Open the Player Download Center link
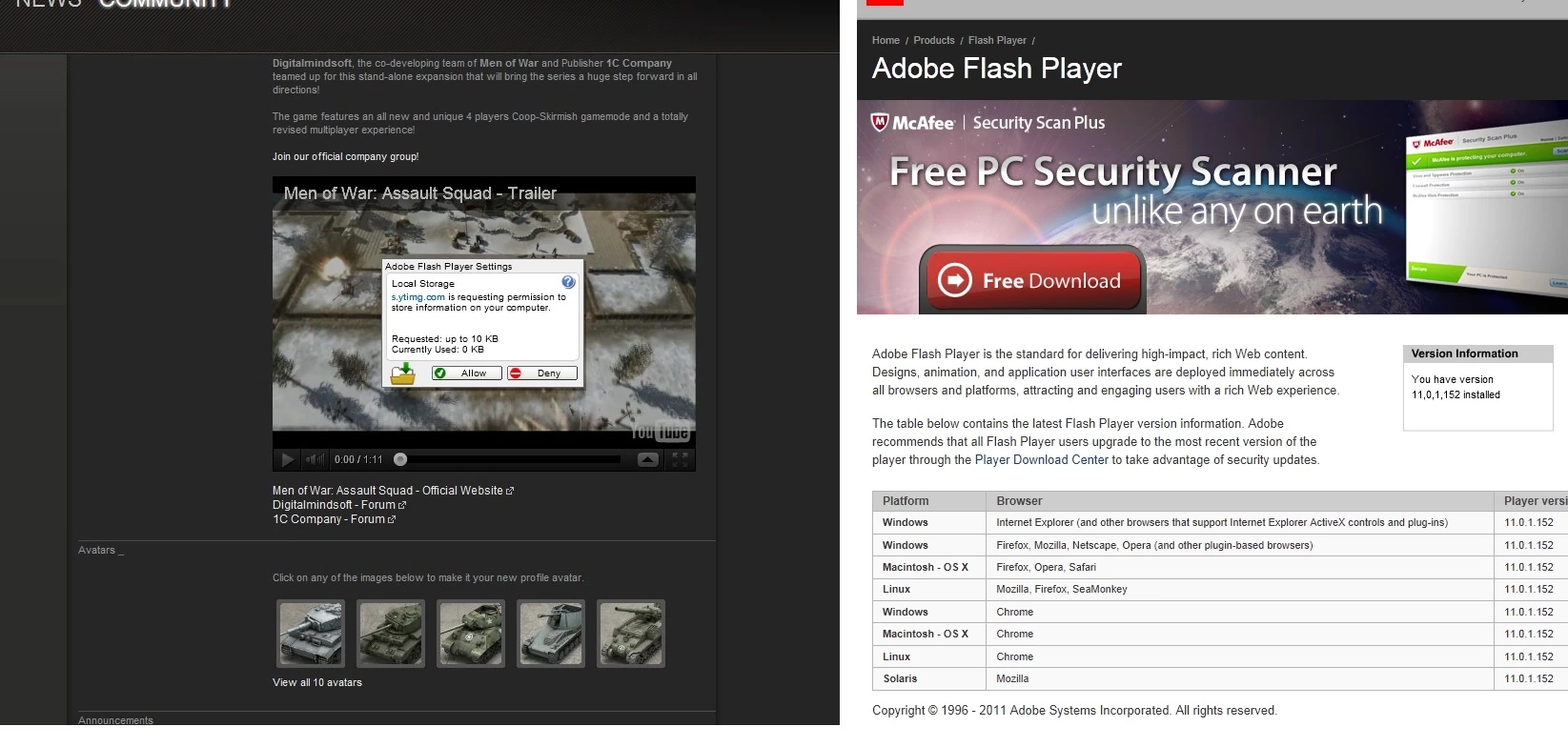Screen dimensions: 1568x747 click(x=1041, y=460)
